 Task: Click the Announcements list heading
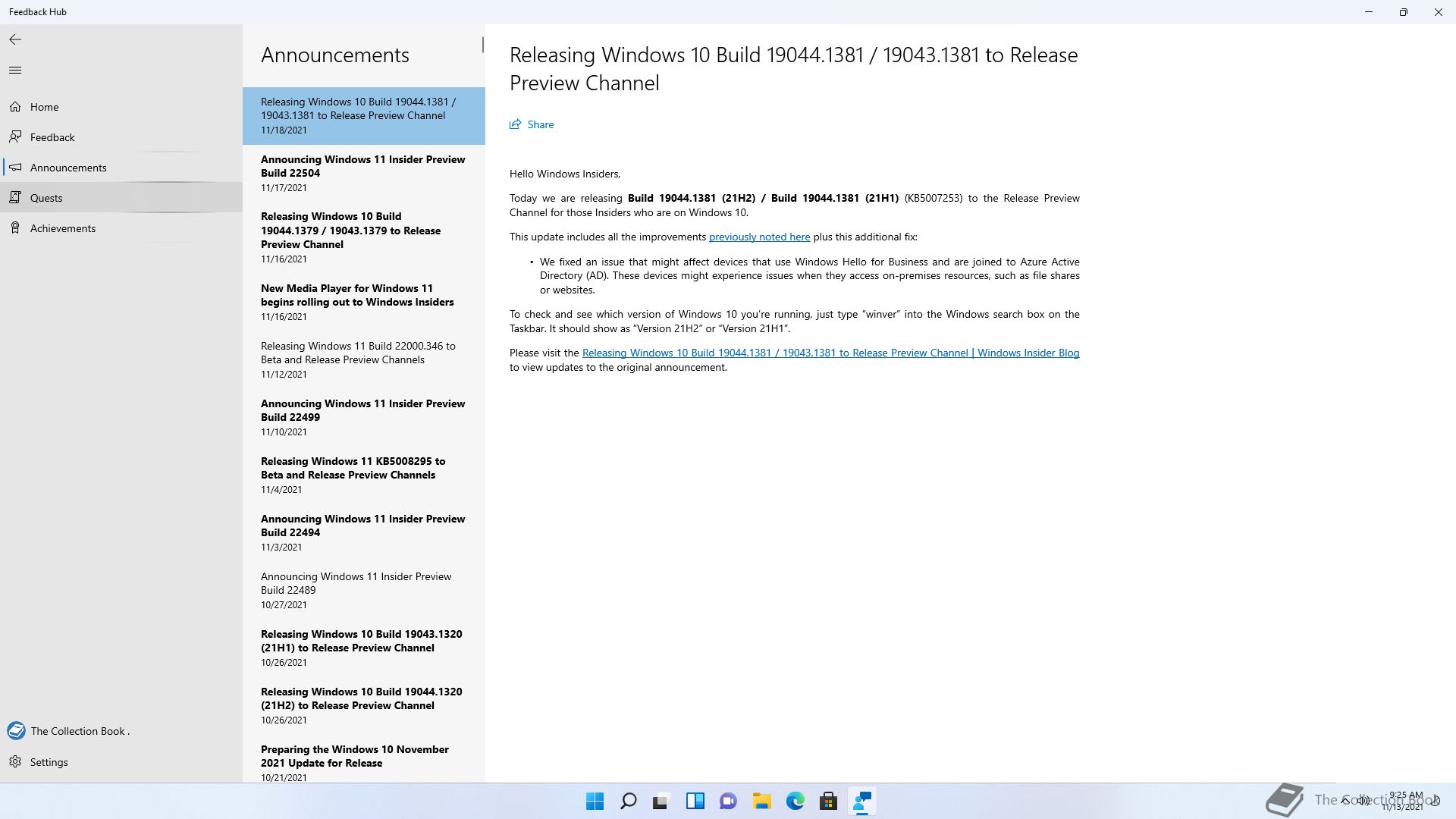pos(335,55)
